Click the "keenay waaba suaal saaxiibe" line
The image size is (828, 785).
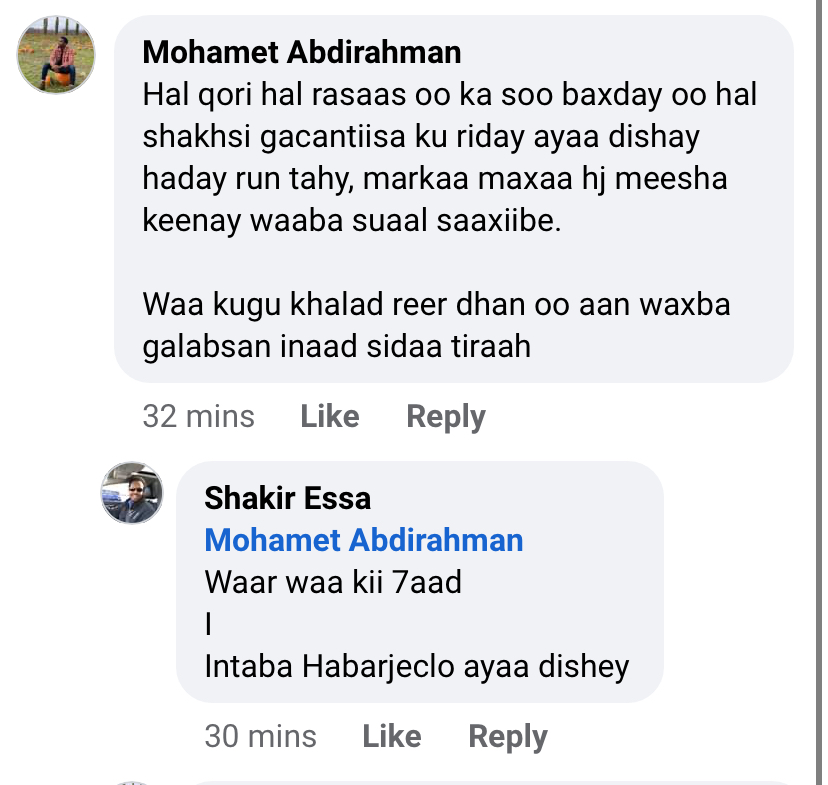(x=352, y=221)
